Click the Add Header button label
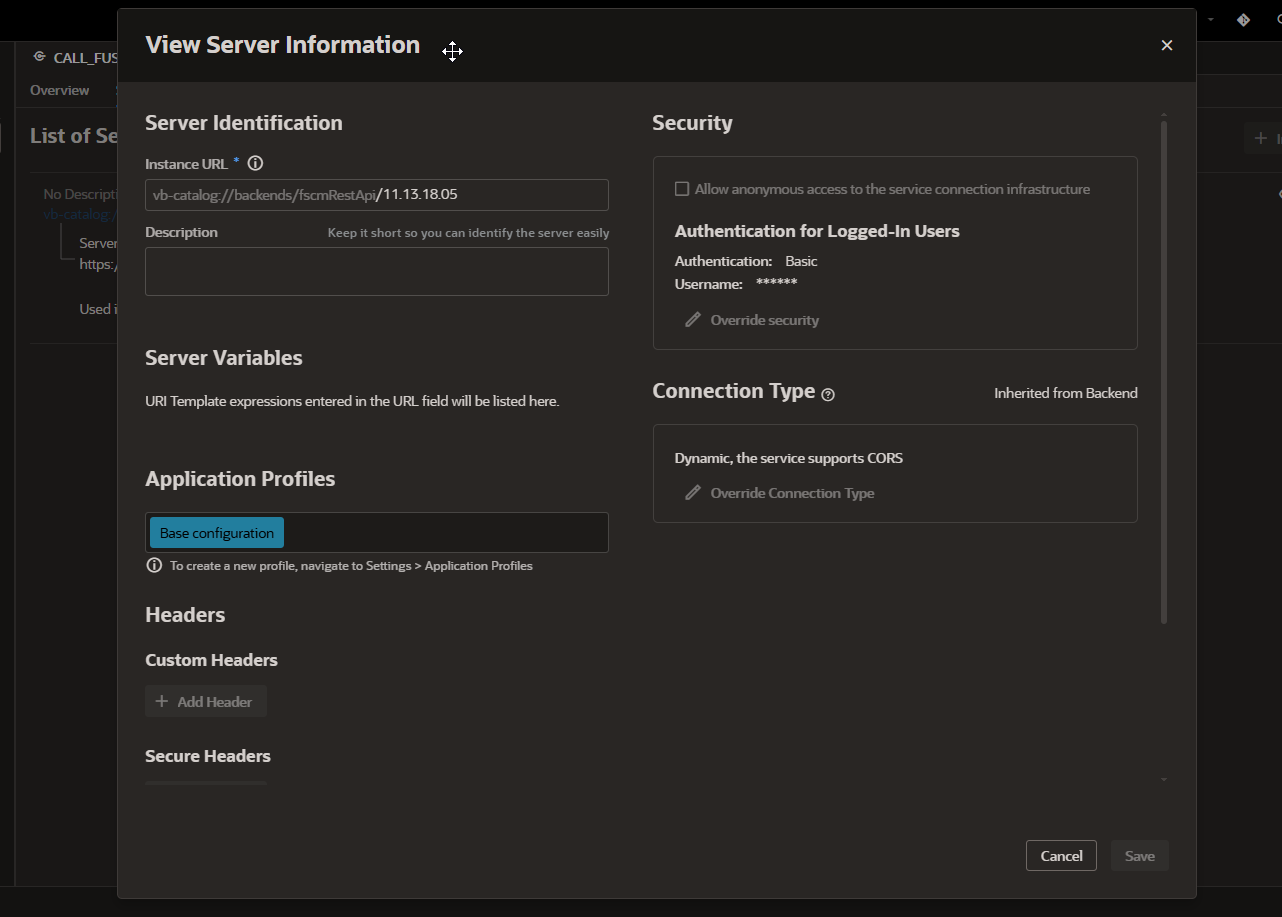The image size is (1282, 917). 215,702
